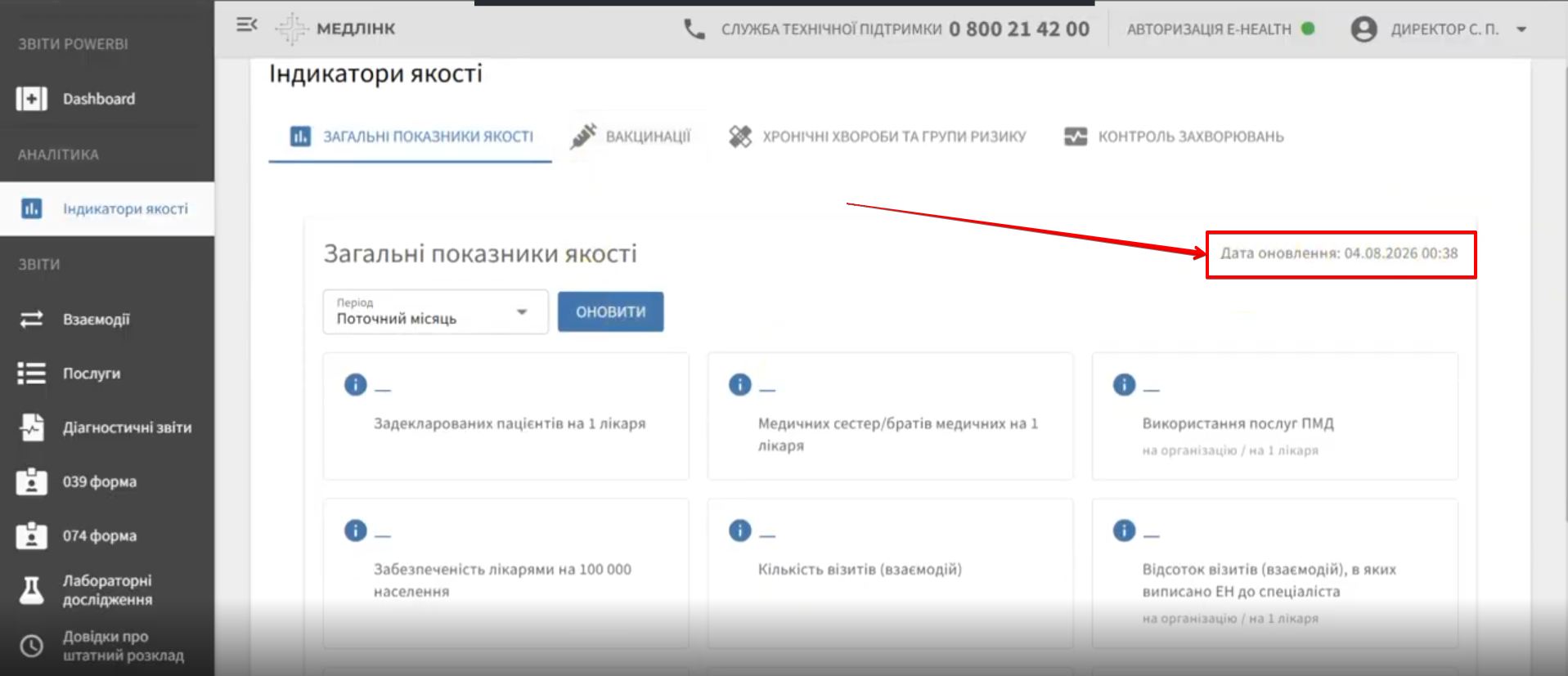Image resolution: width=1568 pixels, height=676 pixels.
Task: Click the Авторизація E-Health label
Action: click(x=1209, y=29)
